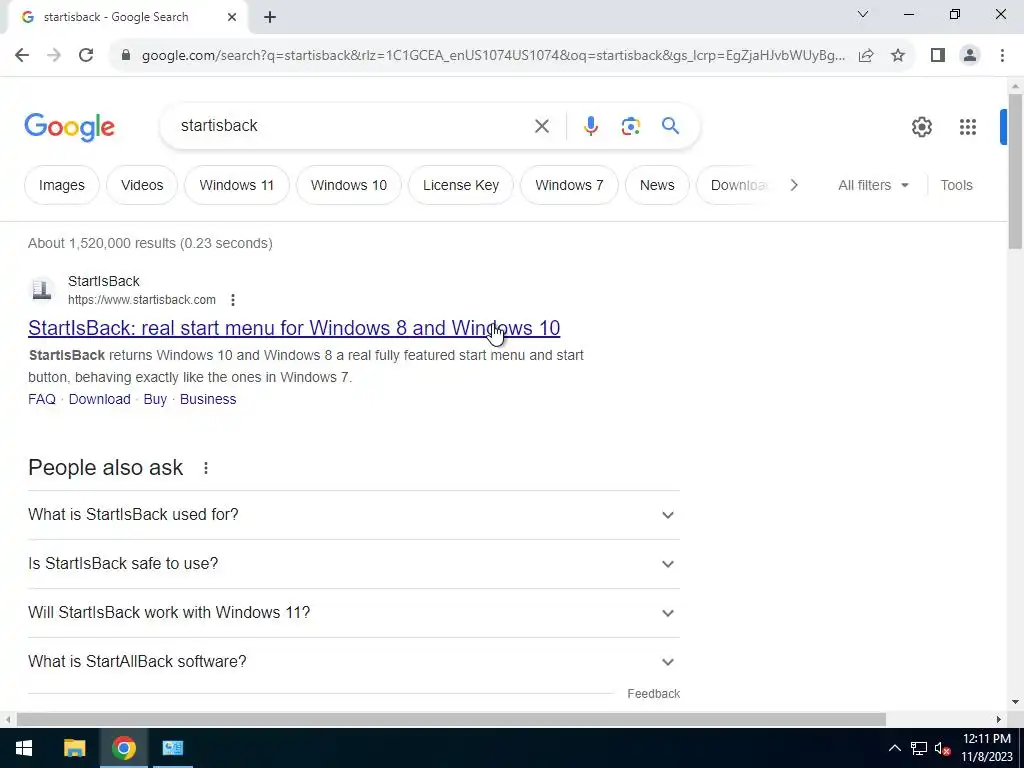Screen dimensions: 1024x768
Task: Open the third taskbar application icon
Action: (x=173, y=748)
